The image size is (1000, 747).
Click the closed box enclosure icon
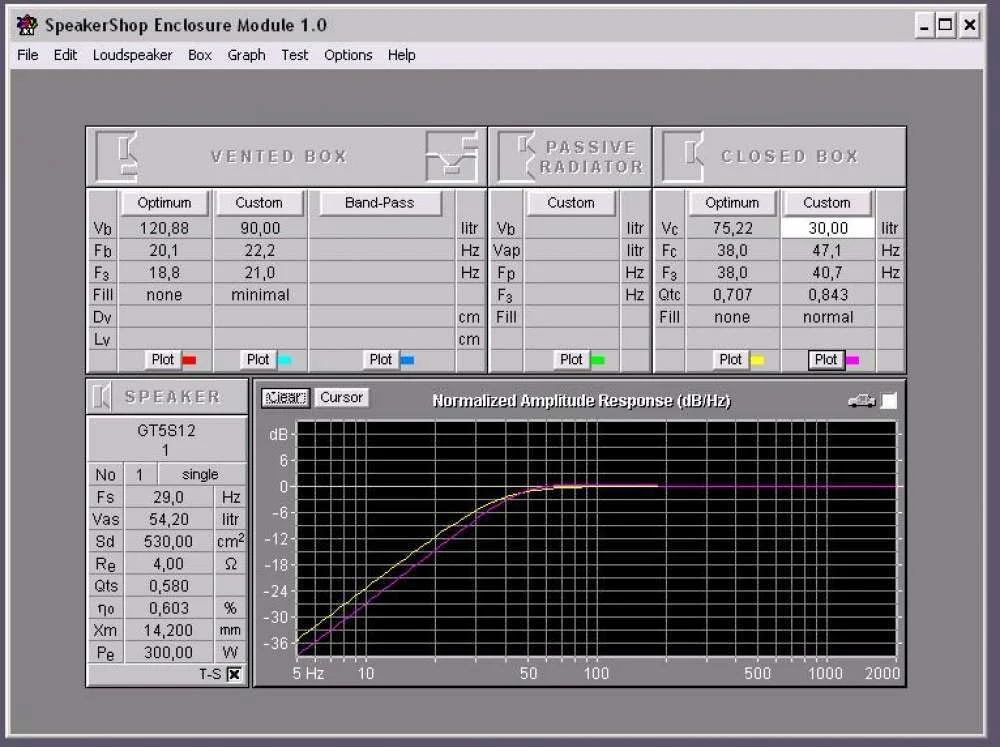tap(689, 156)
